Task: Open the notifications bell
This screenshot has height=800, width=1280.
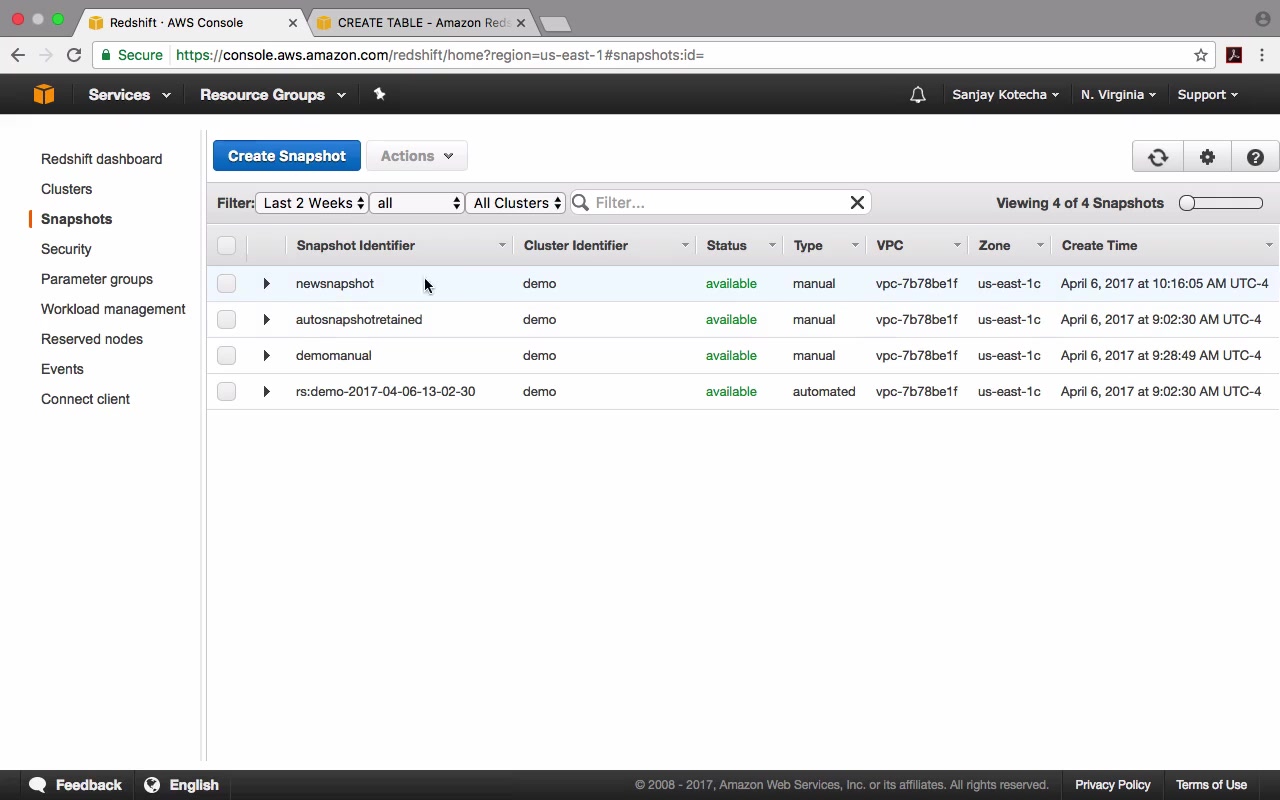Action: pyautogui.click(x=917, y=95)
